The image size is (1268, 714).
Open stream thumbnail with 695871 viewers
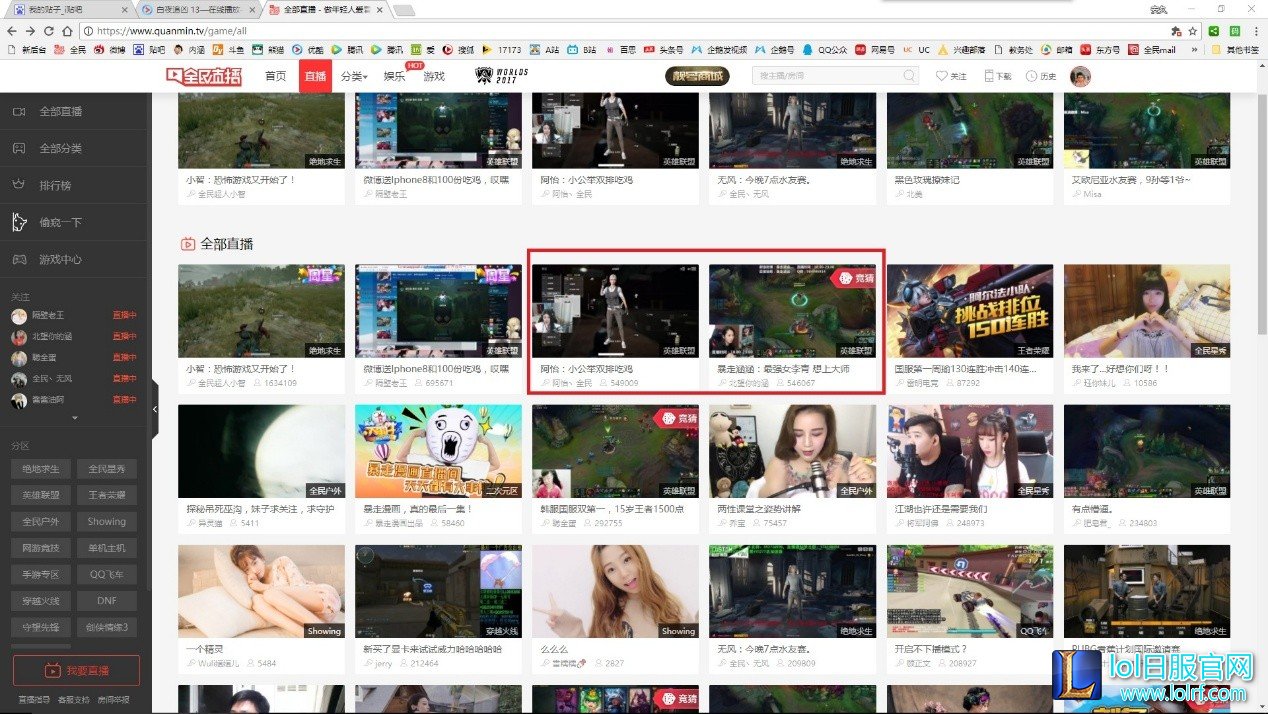[x=438, y=311]
